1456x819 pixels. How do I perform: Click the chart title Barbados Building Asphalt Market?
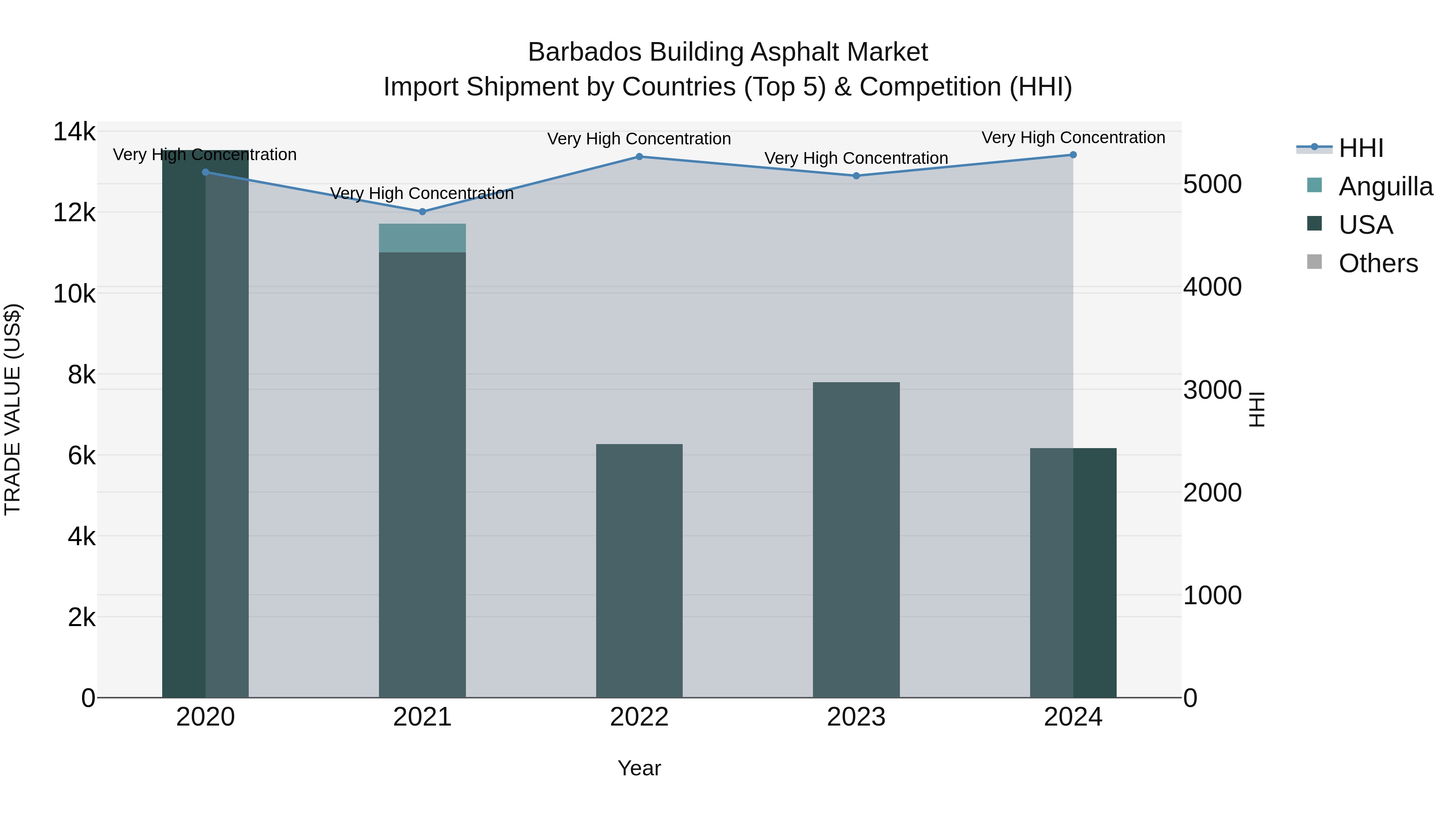point(728,52)
